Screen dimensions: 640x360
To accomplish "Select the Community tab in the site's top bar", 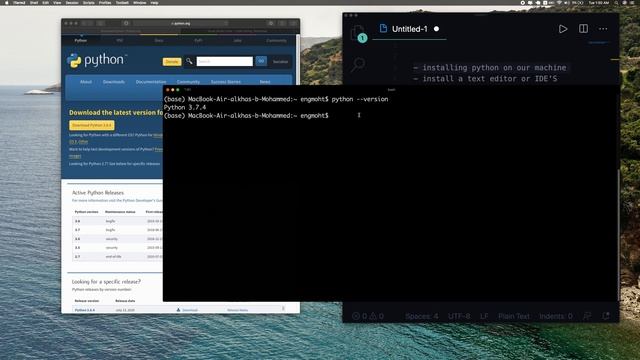I will point(276,40).
